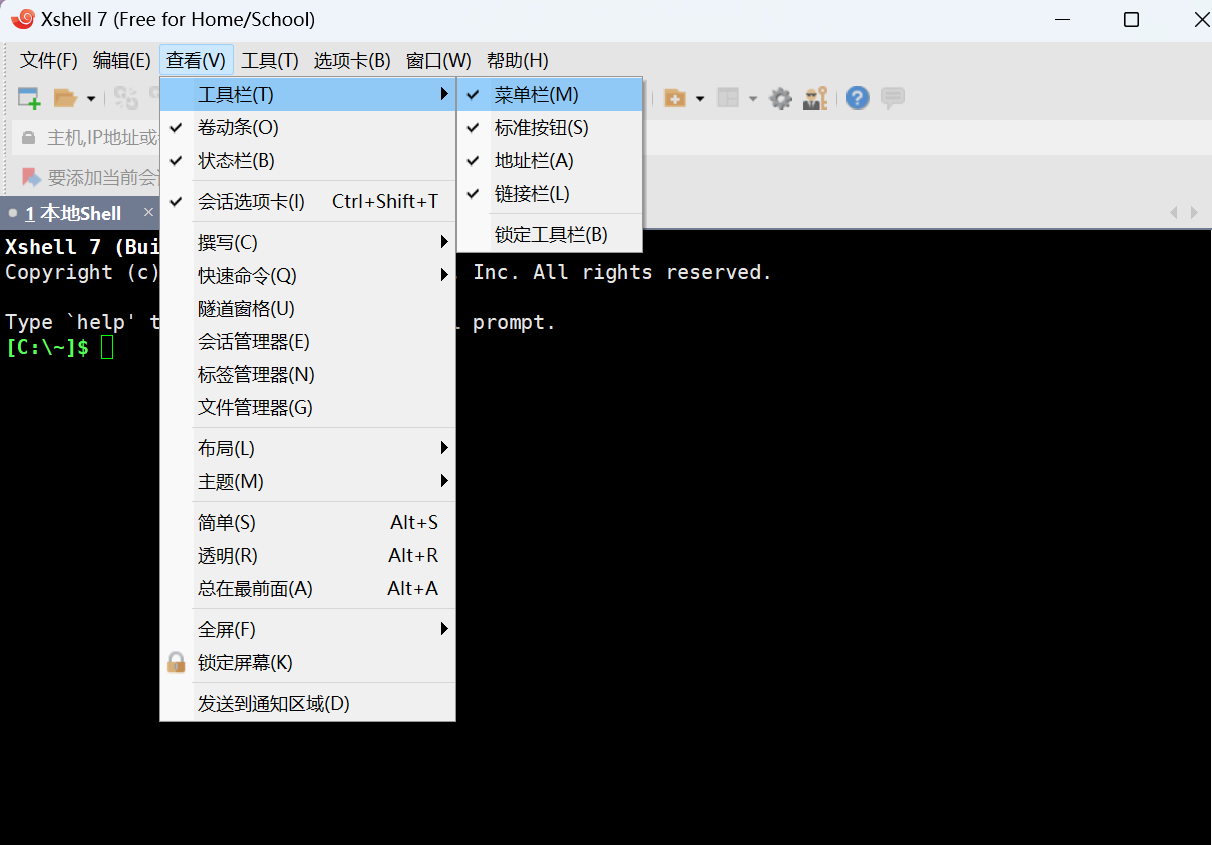
Task: Expand the 快速命令(Q) submenu
Action: (307, 275)
